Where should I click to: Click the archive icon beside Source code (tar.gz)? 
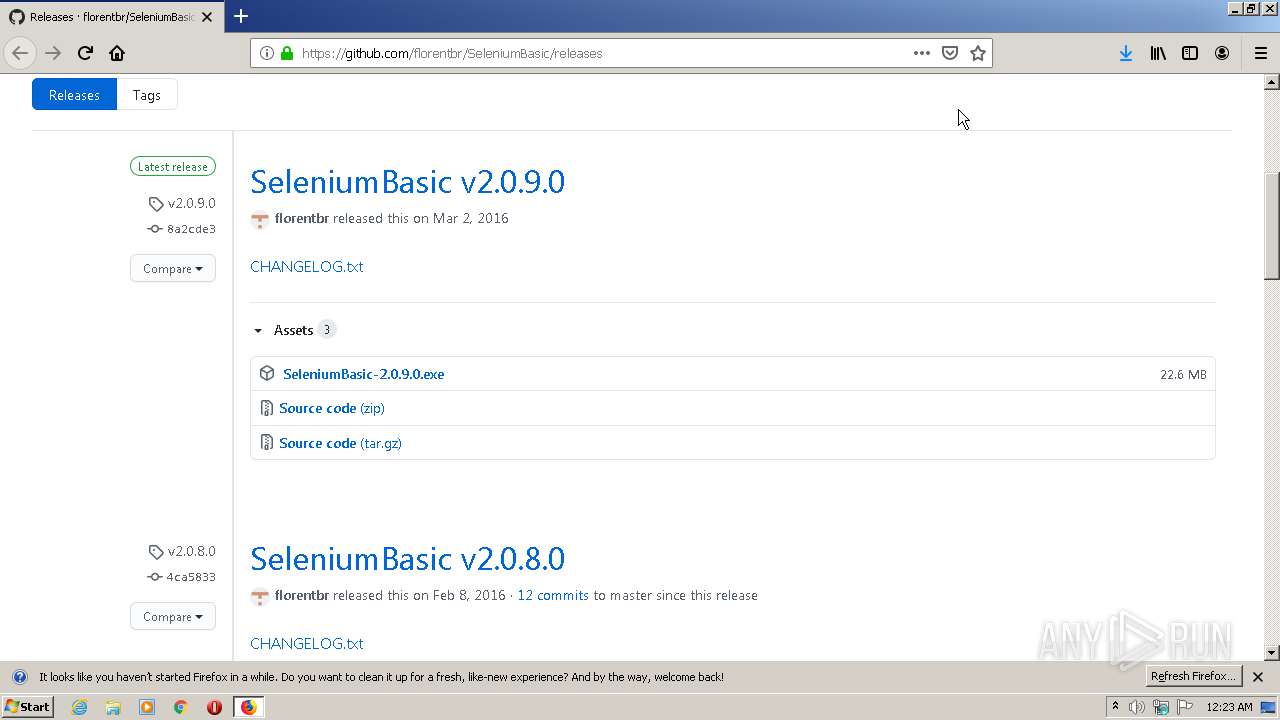coord(266,443)
